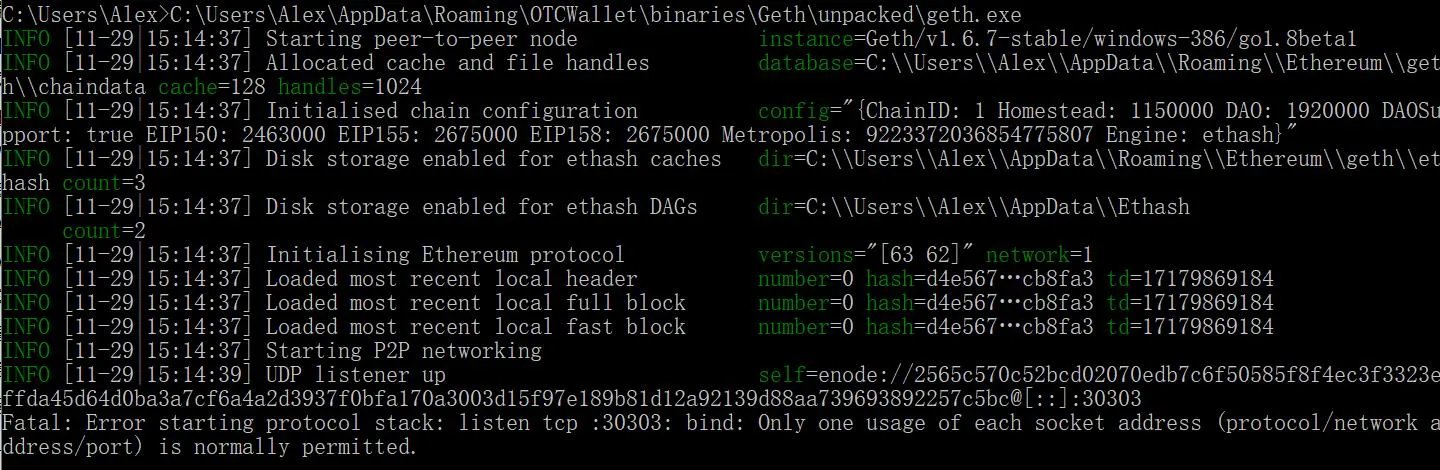1440x470 pixels.
Task: Click "Initialised chain configuration" log message
Action: (451, 111)
